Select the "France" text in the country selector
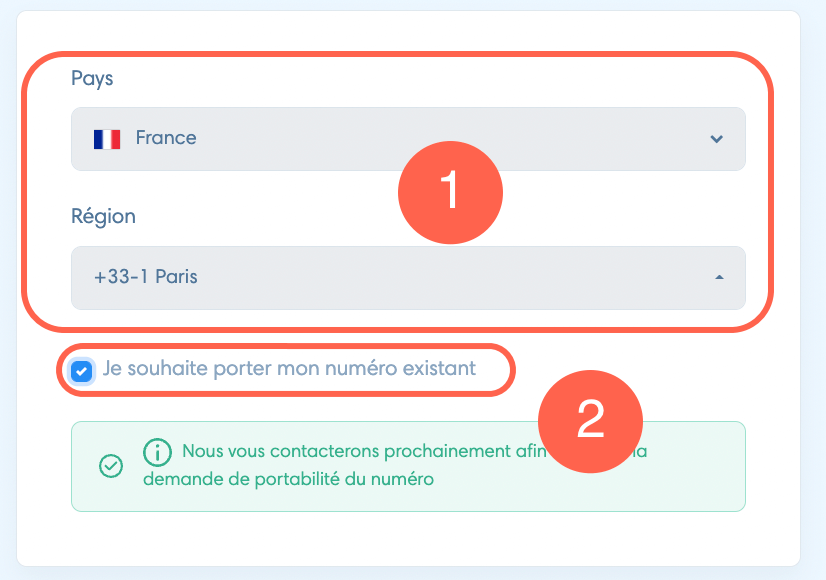The image size is (826, 580). tap(166, 138)
